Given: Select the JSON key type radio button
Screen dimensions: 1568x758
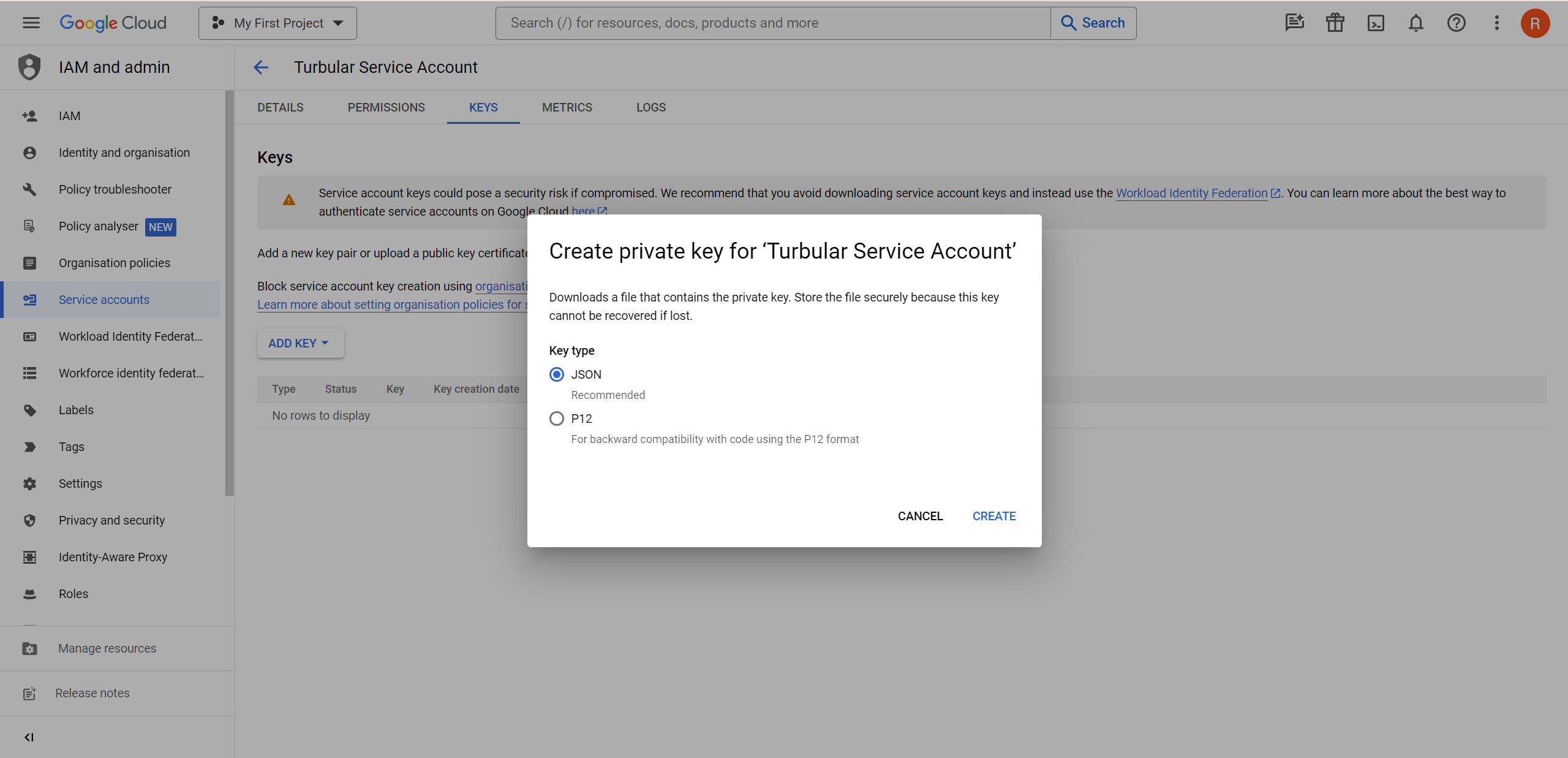Looking at the screenshot, I should 556,374.
